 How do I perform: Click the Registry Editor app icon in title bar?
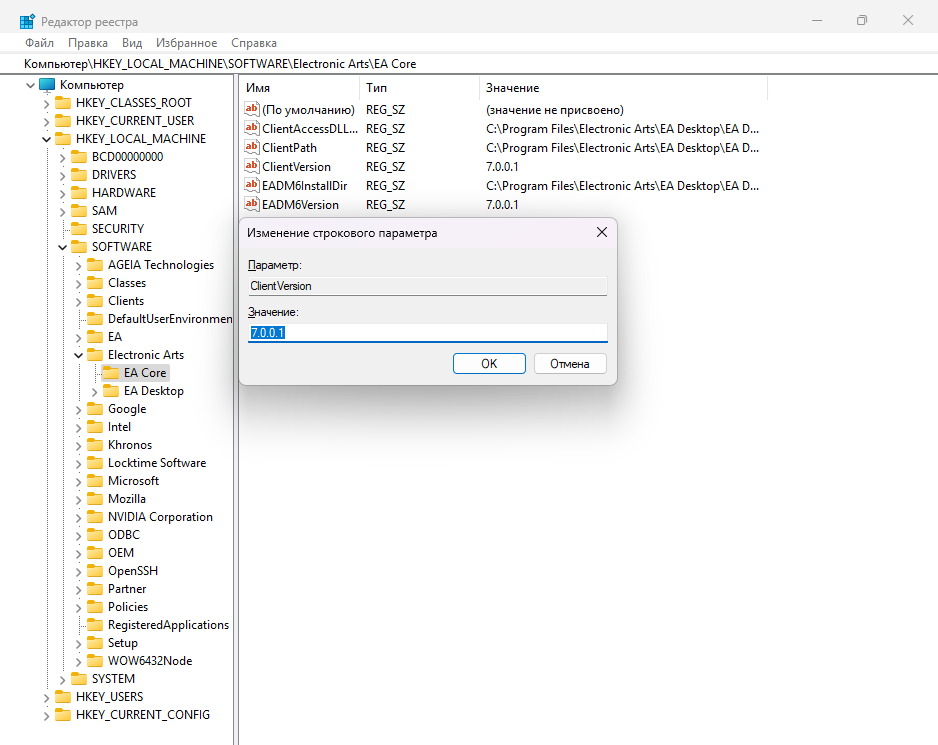pyautogui.click(x=27, y=22)
